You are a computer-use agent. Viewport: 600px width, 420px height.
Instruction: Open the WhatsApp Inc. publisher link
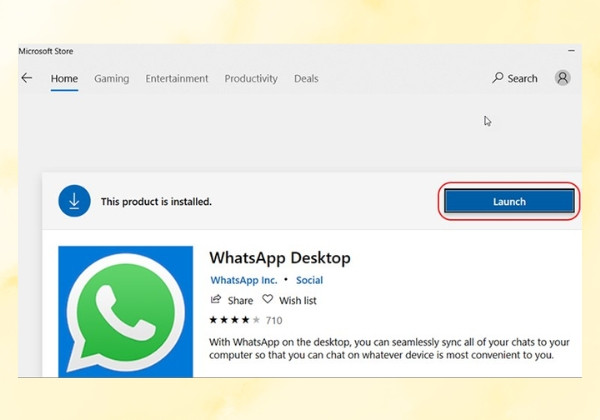pos(244,280)
